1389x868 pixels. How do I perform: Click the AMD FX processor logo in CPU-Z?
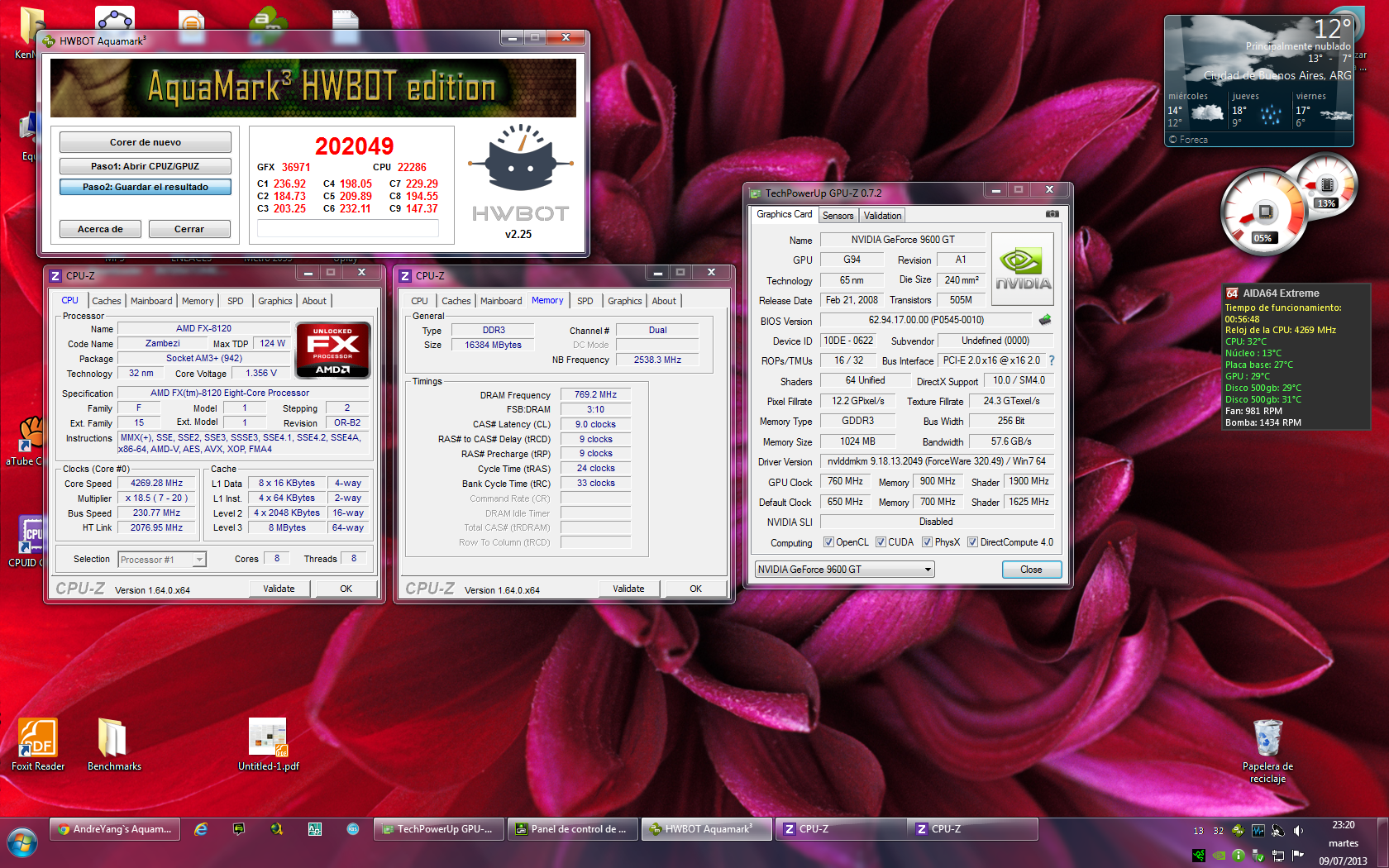333,350
